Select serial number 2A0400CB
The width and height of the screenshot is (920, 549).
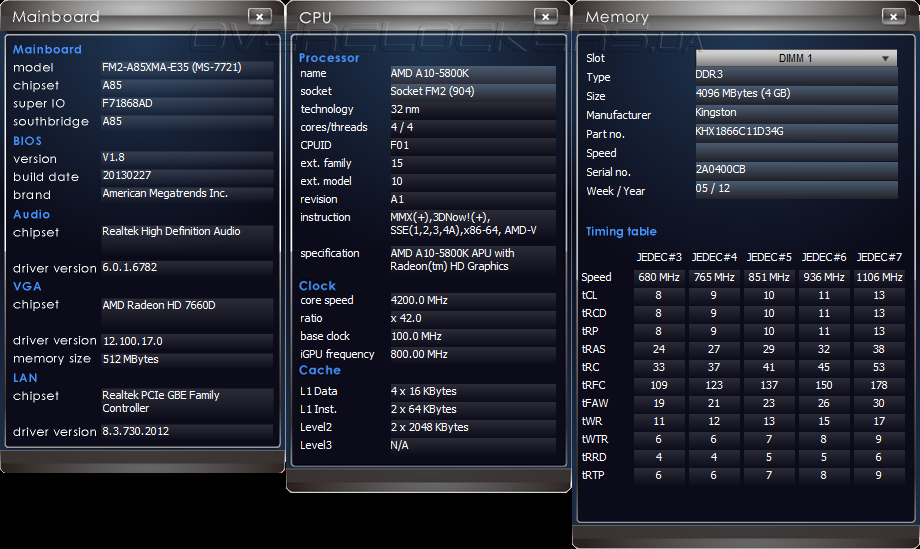click(796, 170)
